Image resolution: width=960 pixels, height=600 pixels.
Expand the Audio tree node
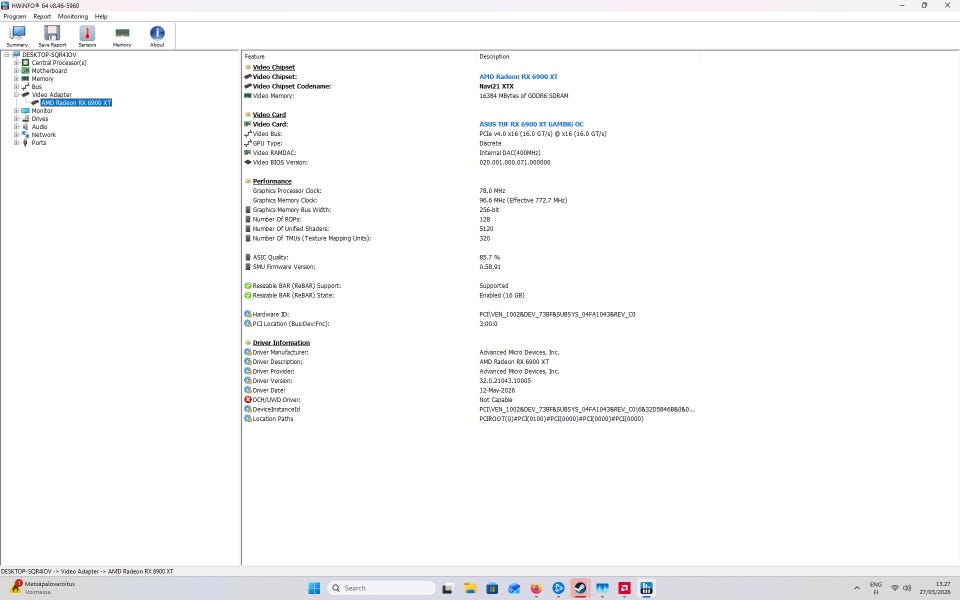point(17,127)
